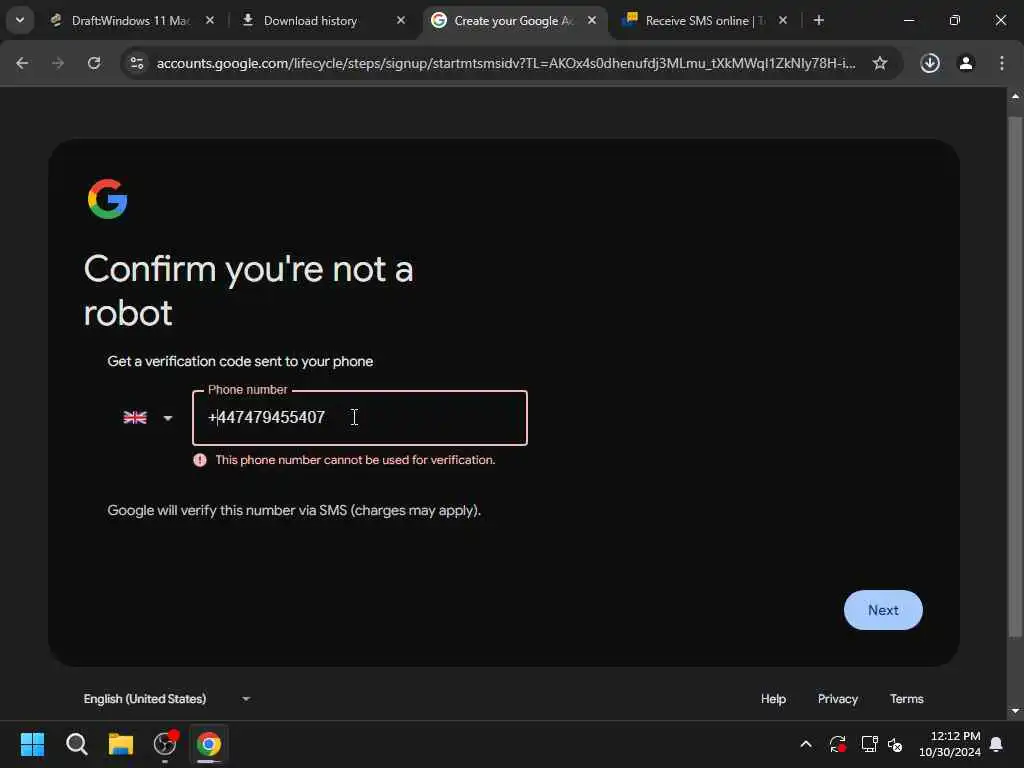The image size is (1024, 768).
Task: Expand the English (United States) language dropdown
Action: pos(167,699)
